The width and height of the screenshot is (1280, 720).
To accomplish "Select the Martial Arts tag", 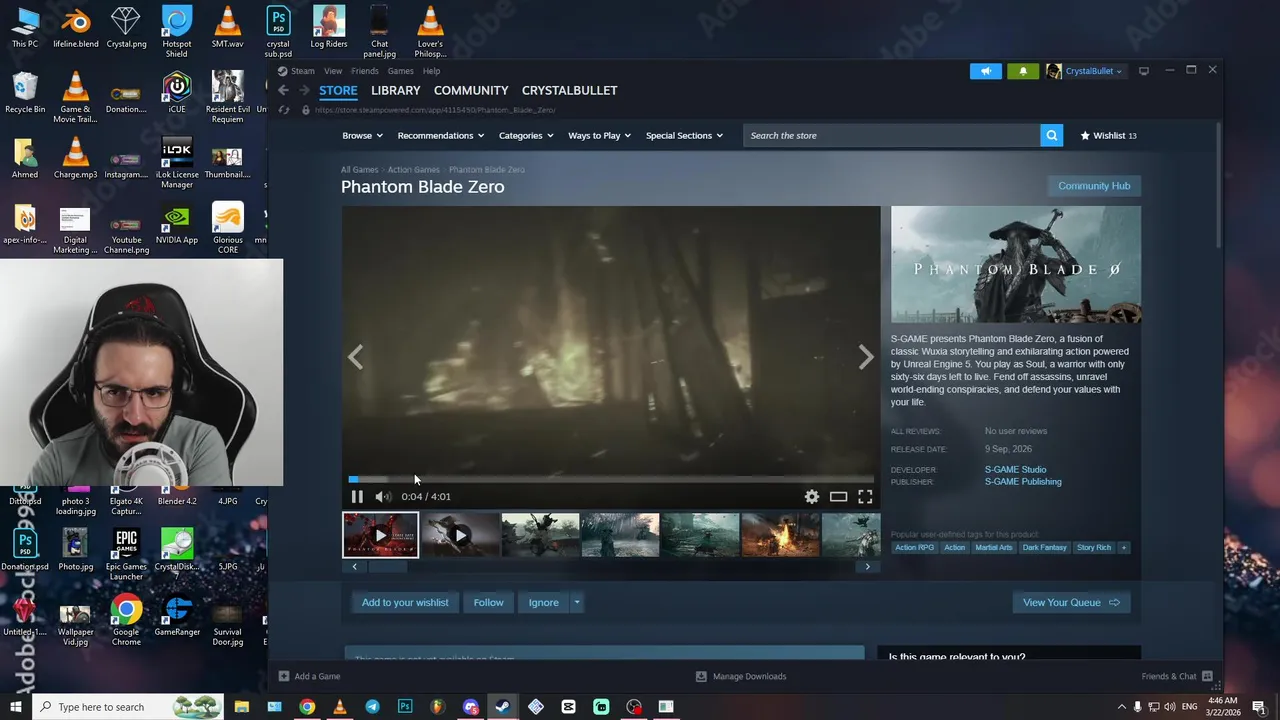I will coord(993,547).
